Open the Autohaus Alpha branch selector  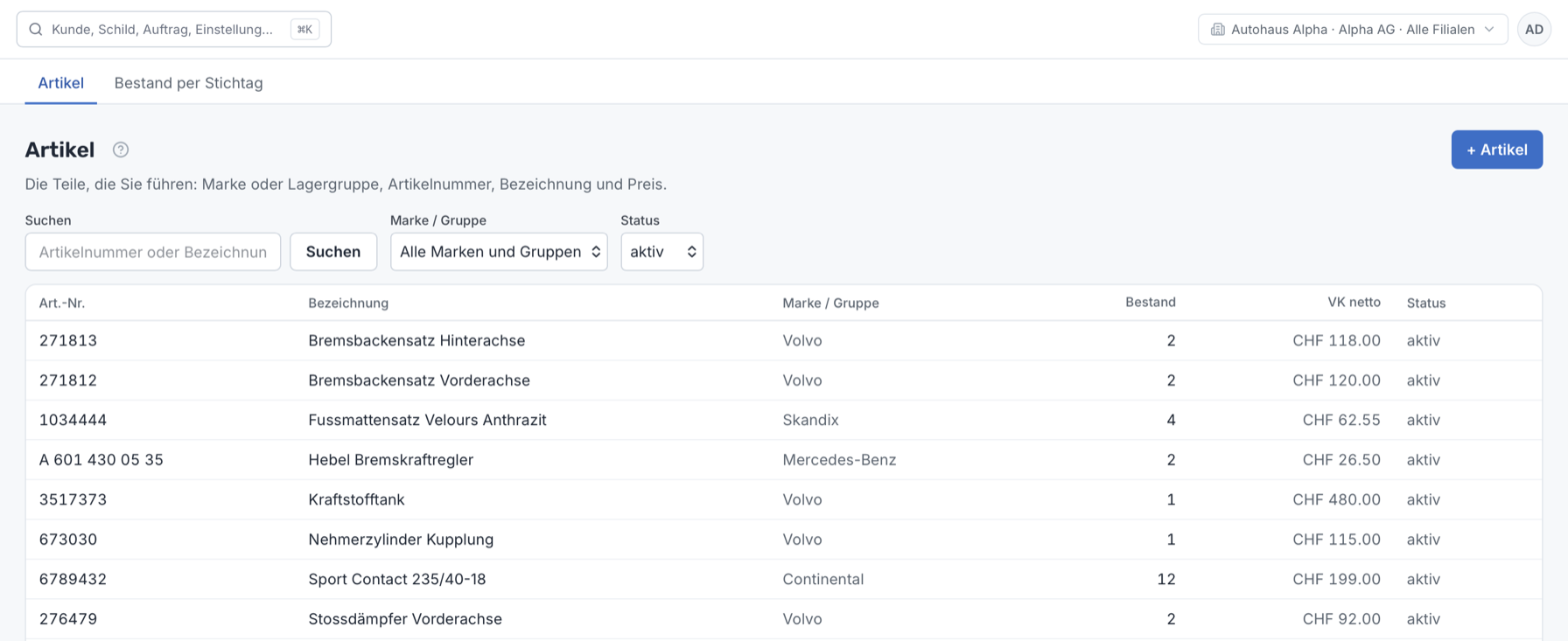tap(1353, 30)
